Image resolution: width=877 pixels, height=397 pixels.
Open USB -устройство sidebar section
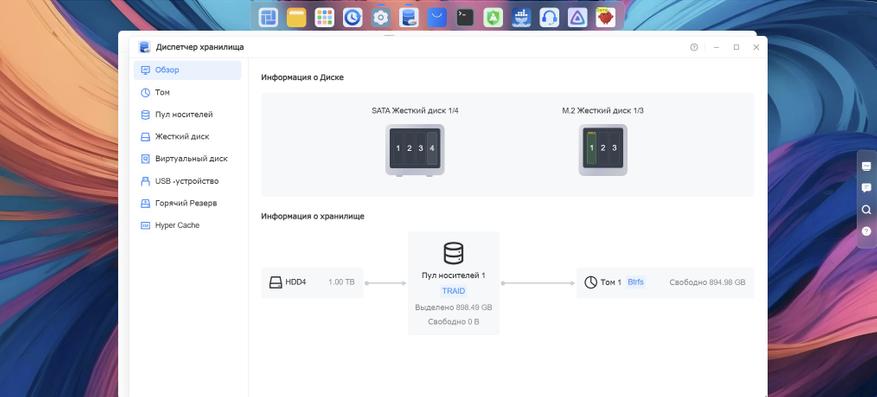coord(187,181)
